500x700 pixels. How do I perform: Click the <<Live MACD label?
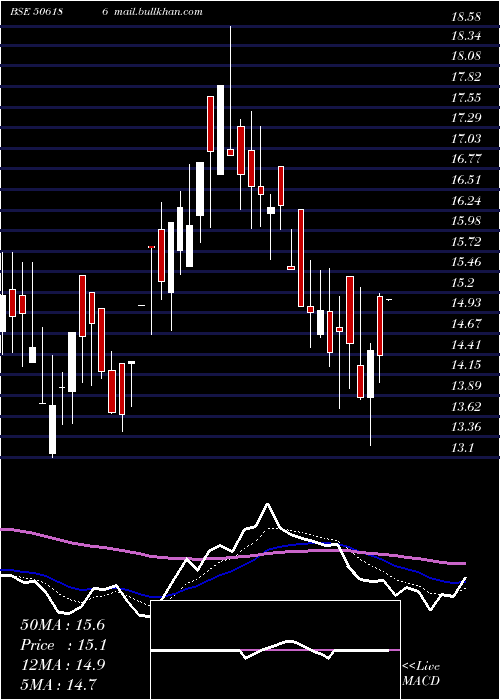tap(421, 674)
